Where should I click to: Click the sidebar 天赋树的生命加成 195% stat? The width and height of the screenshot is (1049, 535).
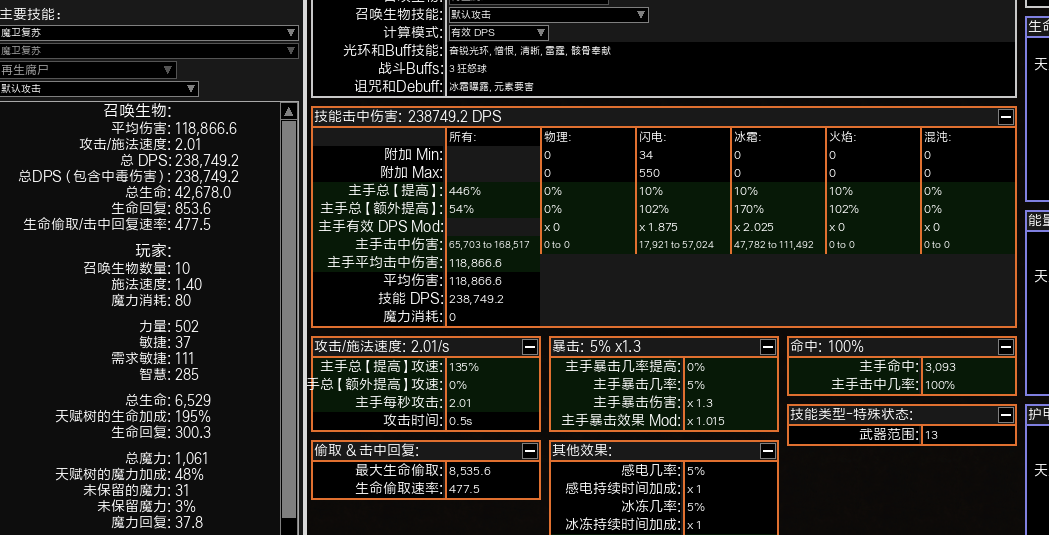click(x=129, y=417)
